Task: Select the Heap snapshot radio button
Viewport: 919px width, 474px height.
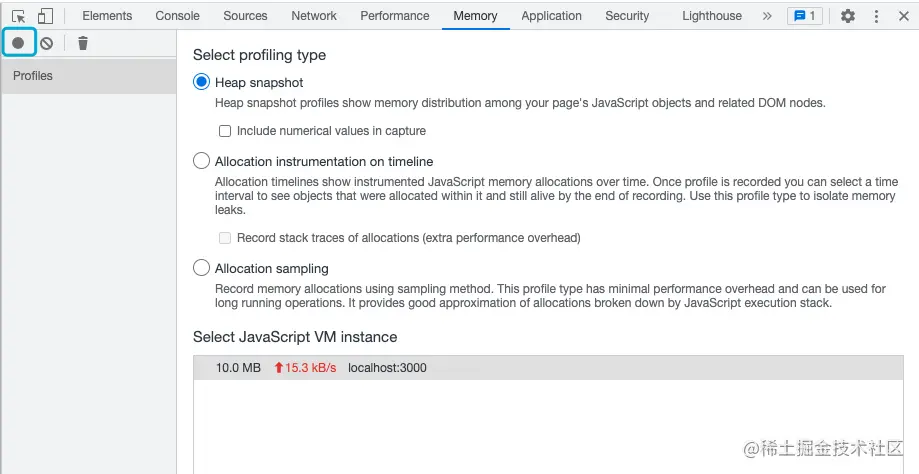Action: [201, 83]
